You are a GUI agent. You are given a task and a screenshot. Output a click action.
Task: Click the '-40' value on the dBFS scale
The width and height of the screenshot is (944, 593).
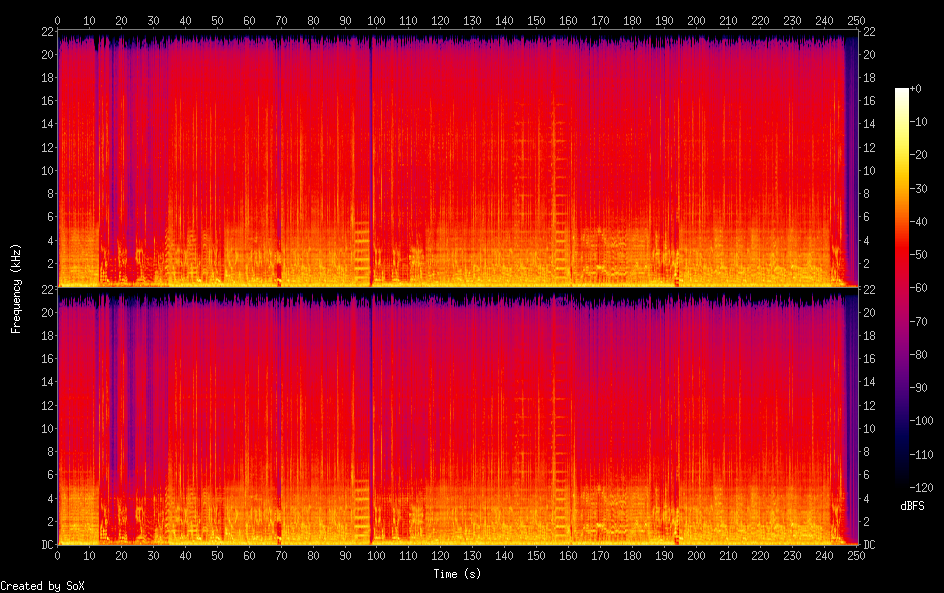[x=918, y=222]
